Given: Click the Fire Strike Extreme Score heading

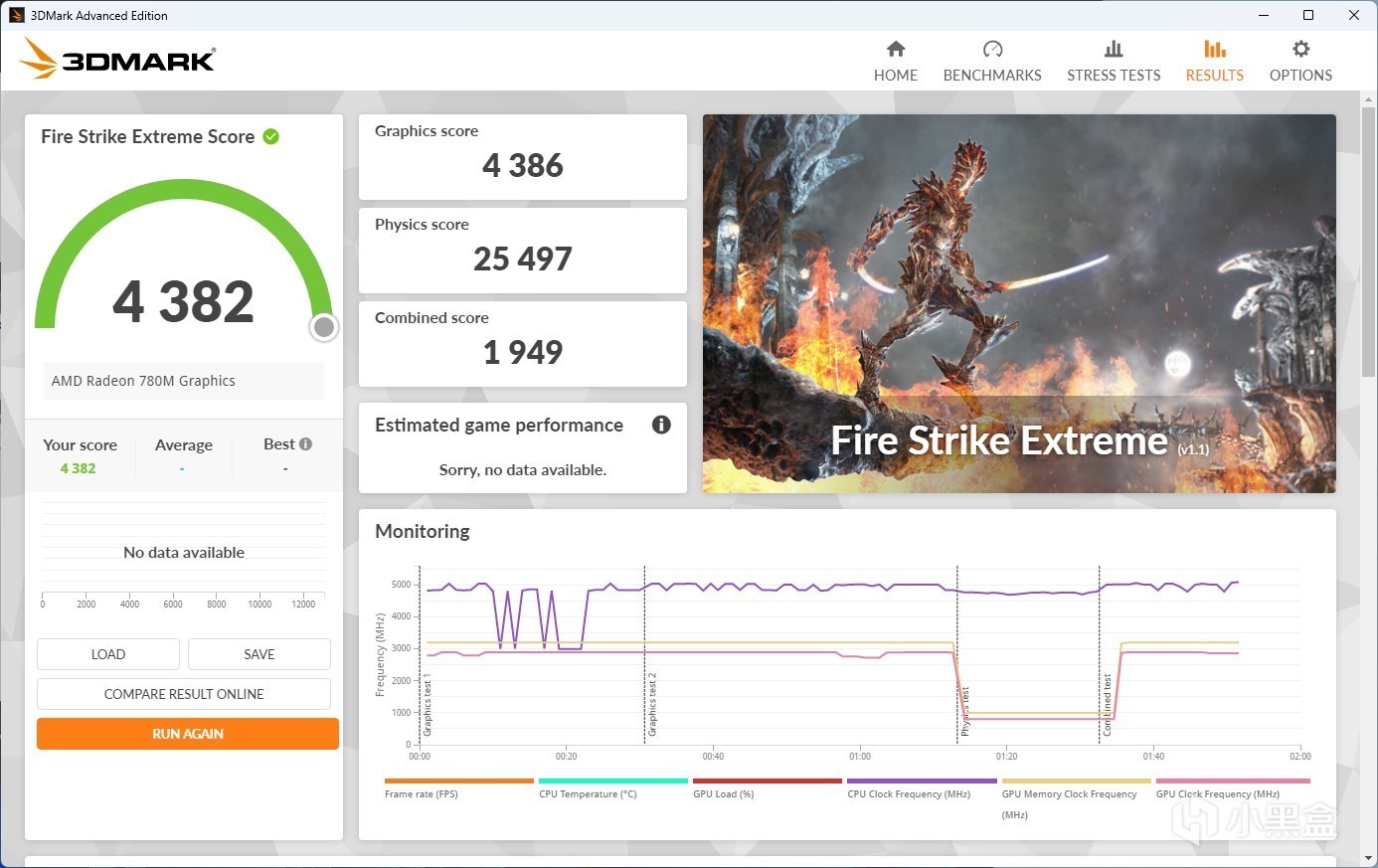Looking at the screenshot, I should pyautogui.click(x=148, y=136).
